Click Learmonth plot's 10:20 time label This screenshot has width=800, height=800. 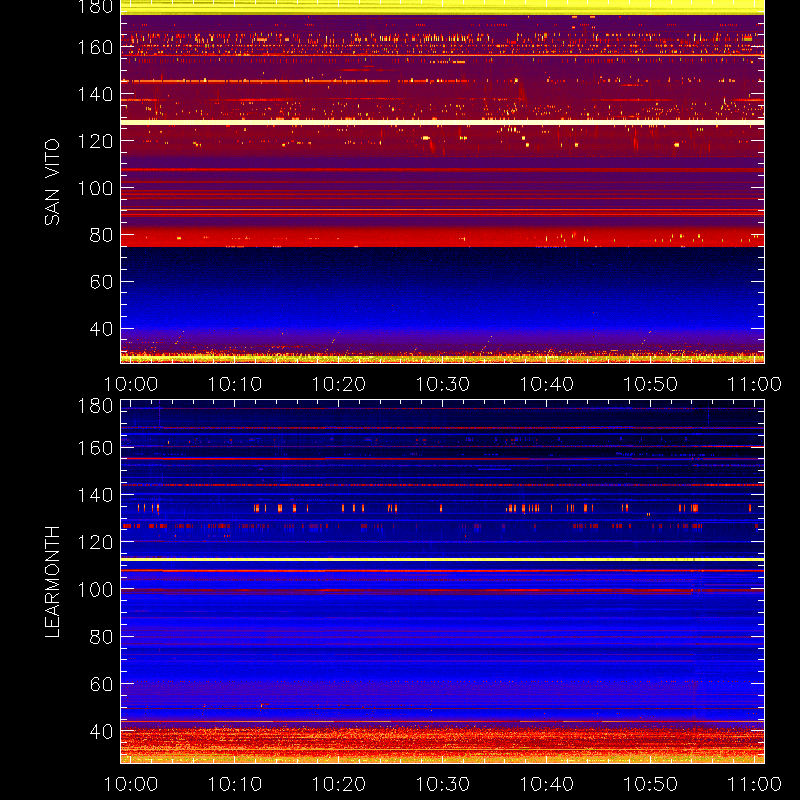point(339,784)
